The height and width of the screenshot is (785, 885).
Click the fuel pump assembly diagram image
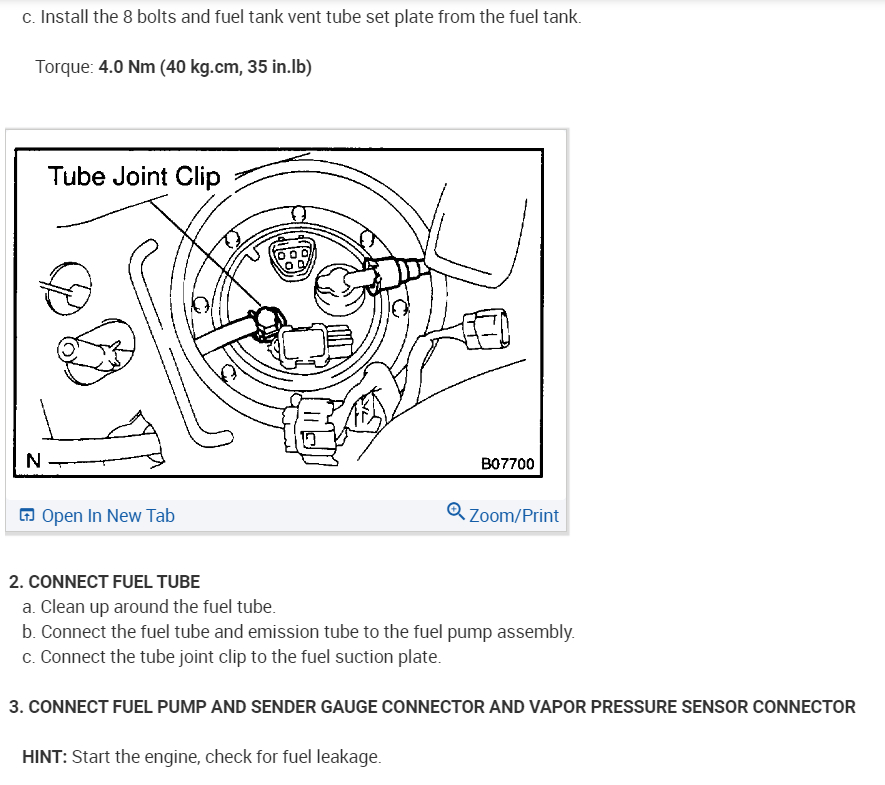point(278,313)
